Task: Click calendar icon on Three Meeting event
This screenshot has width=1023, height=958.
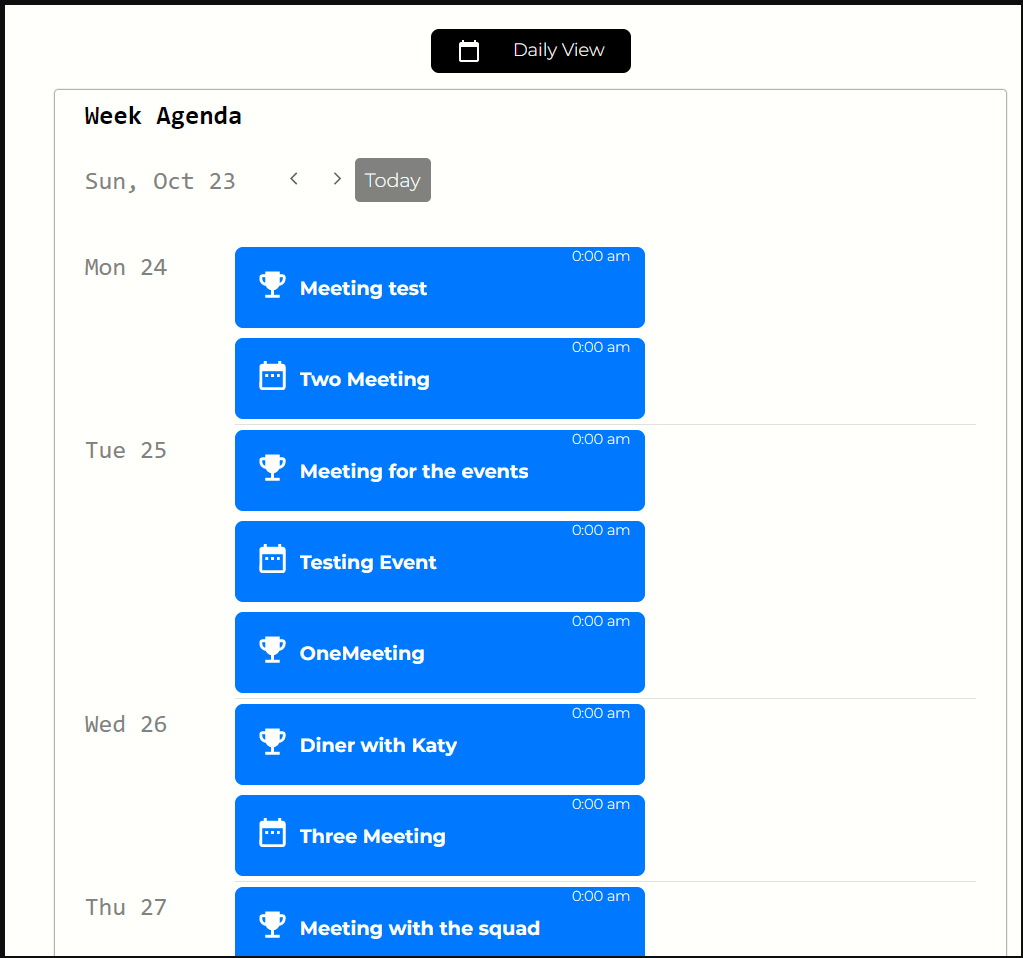Action: (272, 833)
